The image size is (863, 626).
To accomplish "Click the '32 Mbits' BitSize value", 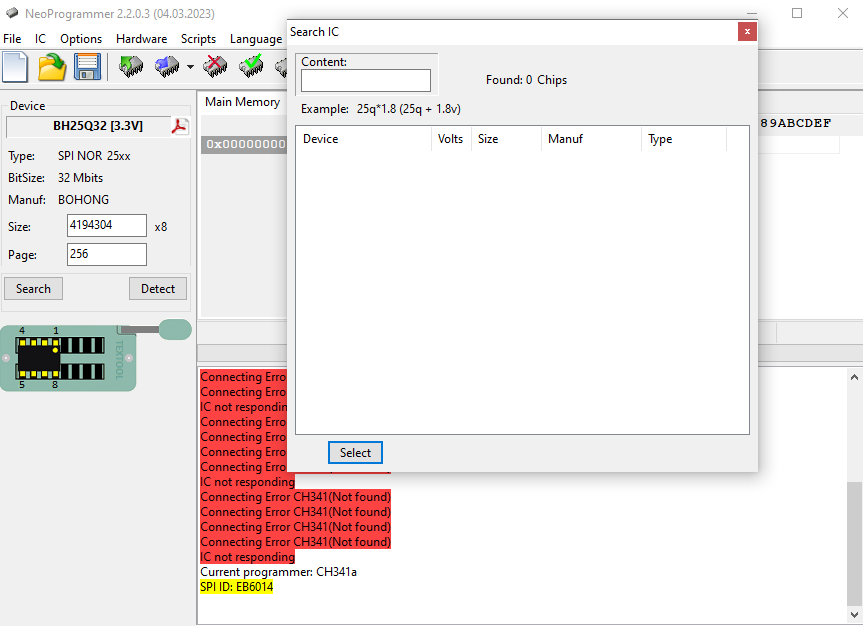I will pyautogui.click(x=80, y=178).
